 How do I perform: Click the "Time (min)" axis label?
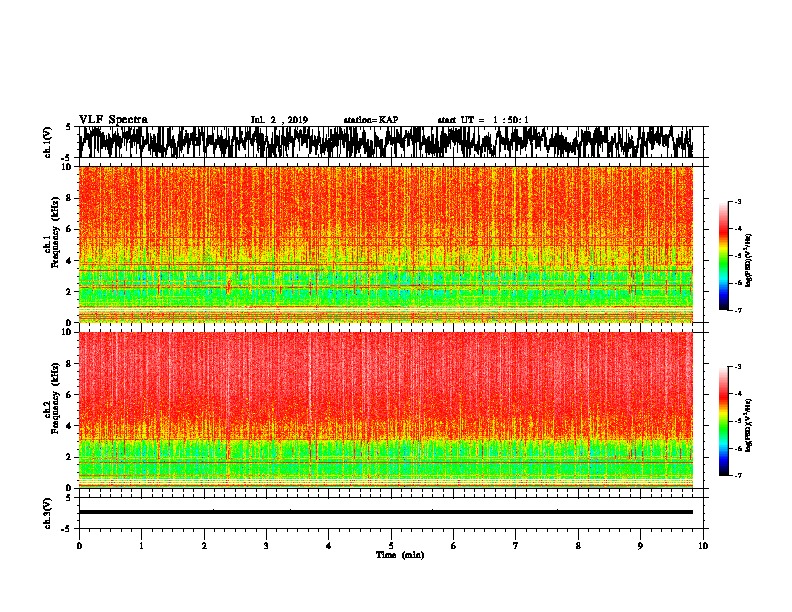pos(400,555)
